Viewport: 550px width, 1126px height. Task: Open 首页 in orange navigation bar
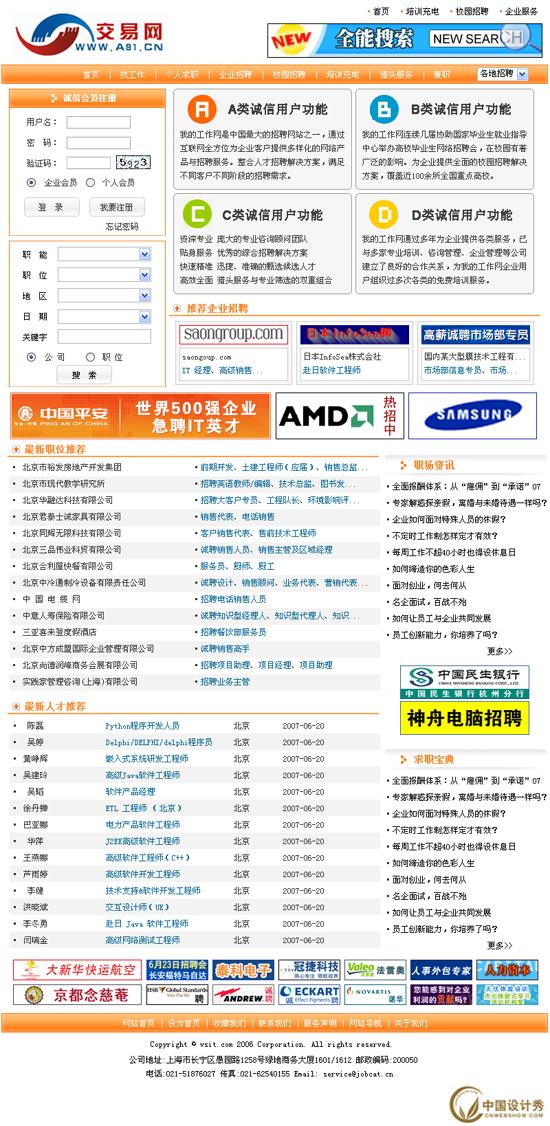click(91, 75)
